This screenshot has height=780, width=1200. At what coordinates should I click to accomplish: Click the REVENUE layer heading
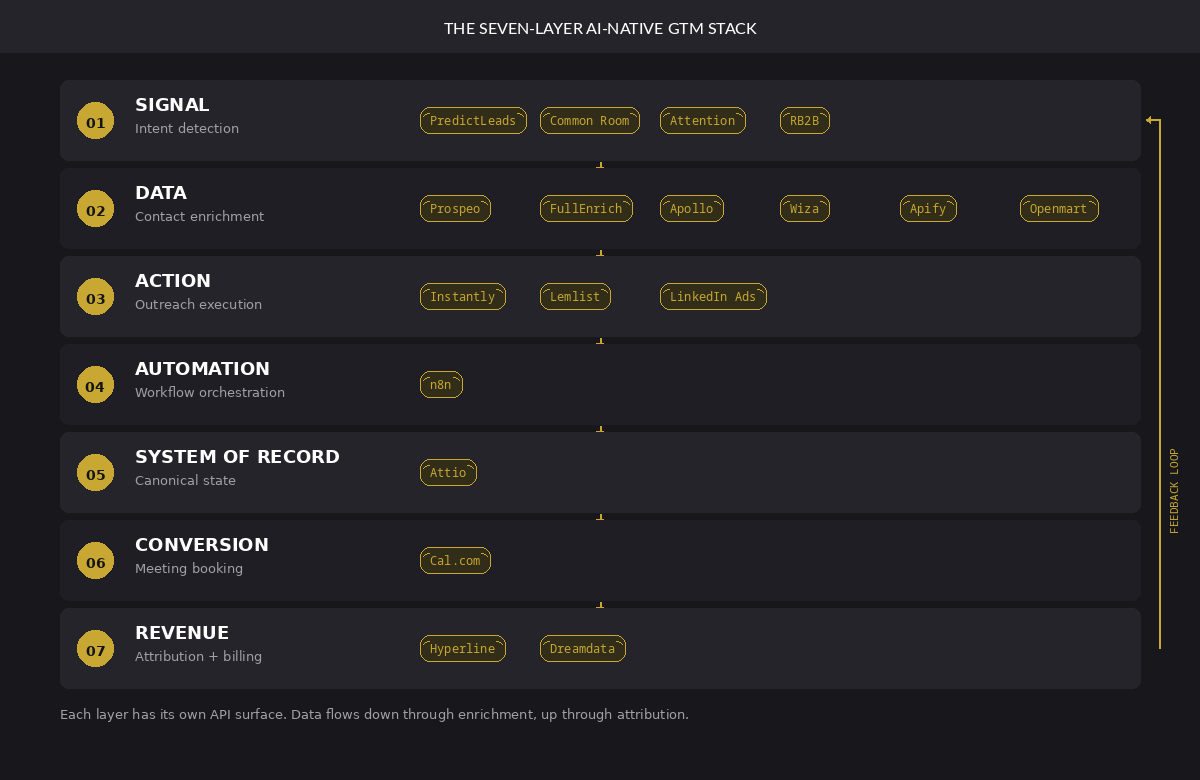tap(182, 633)
